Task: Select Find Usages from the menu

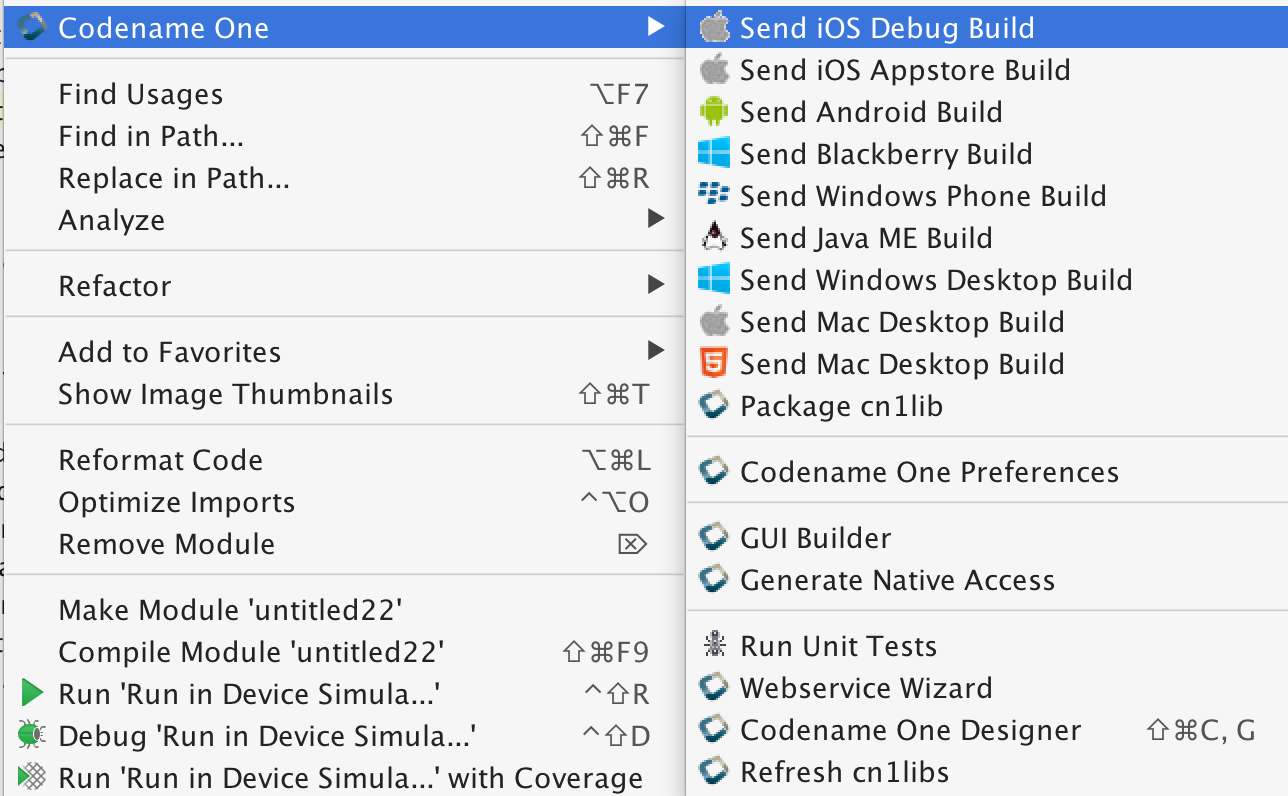Action: pos(140,94)
